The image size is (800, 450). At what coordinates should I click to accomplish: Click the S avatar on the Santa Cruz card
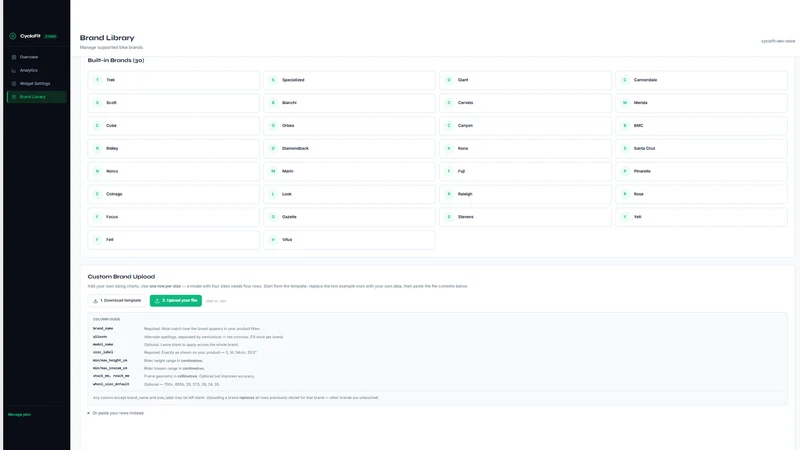click(x=624, y=148)
